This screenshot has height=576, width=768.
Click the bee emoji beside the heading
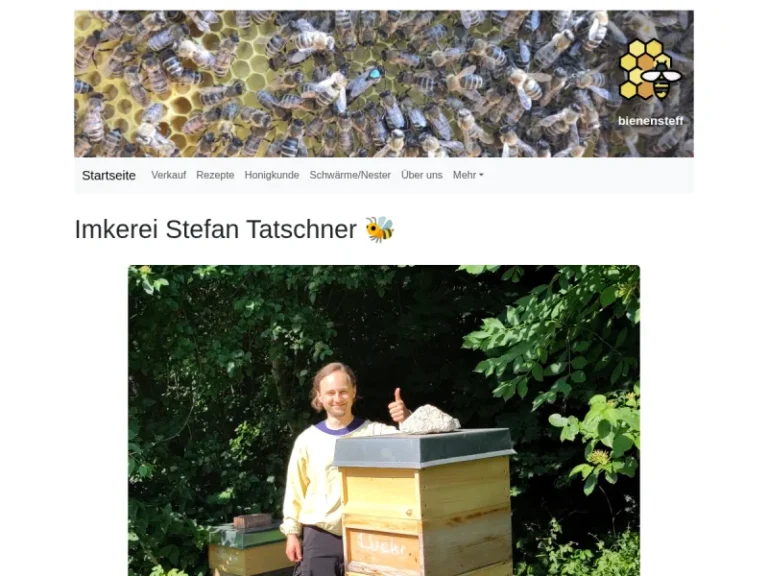pyautogui.click(x=380, y=229)
